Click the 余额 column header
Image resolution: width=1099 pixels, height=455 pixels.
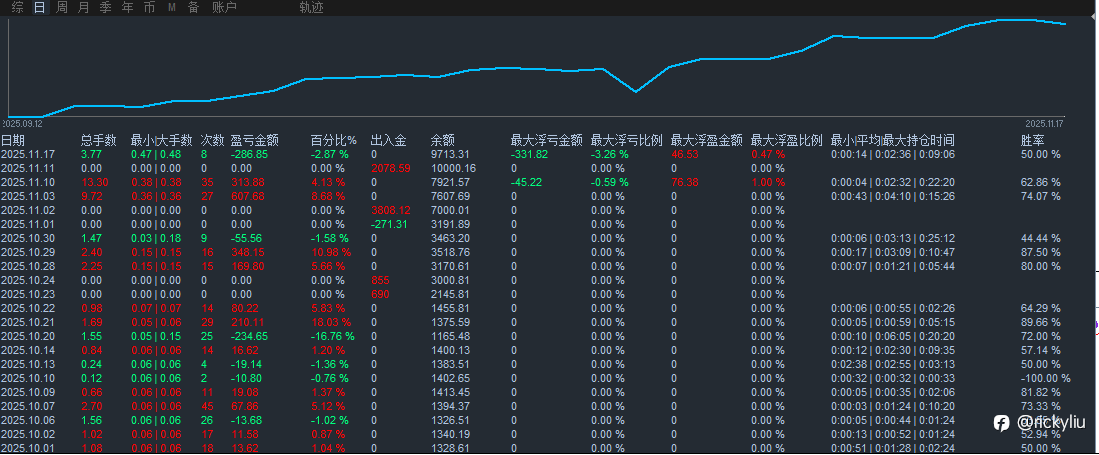click(x=443, y=140)
